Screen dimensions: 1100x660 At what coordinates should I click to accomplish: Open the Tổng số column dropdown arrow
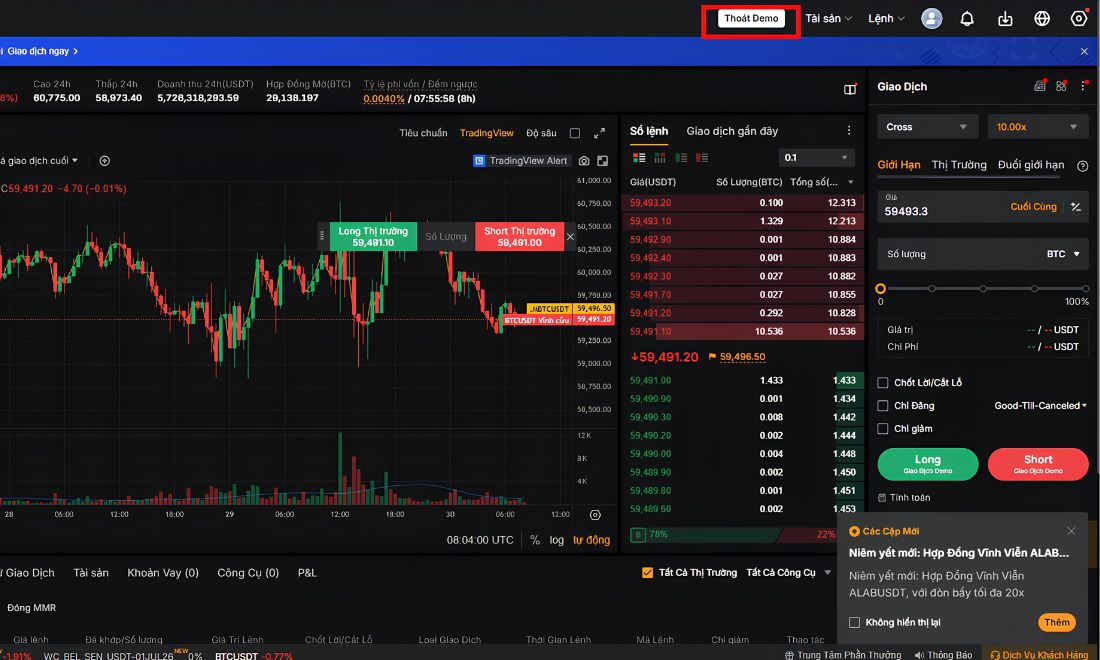pos(851,182)
